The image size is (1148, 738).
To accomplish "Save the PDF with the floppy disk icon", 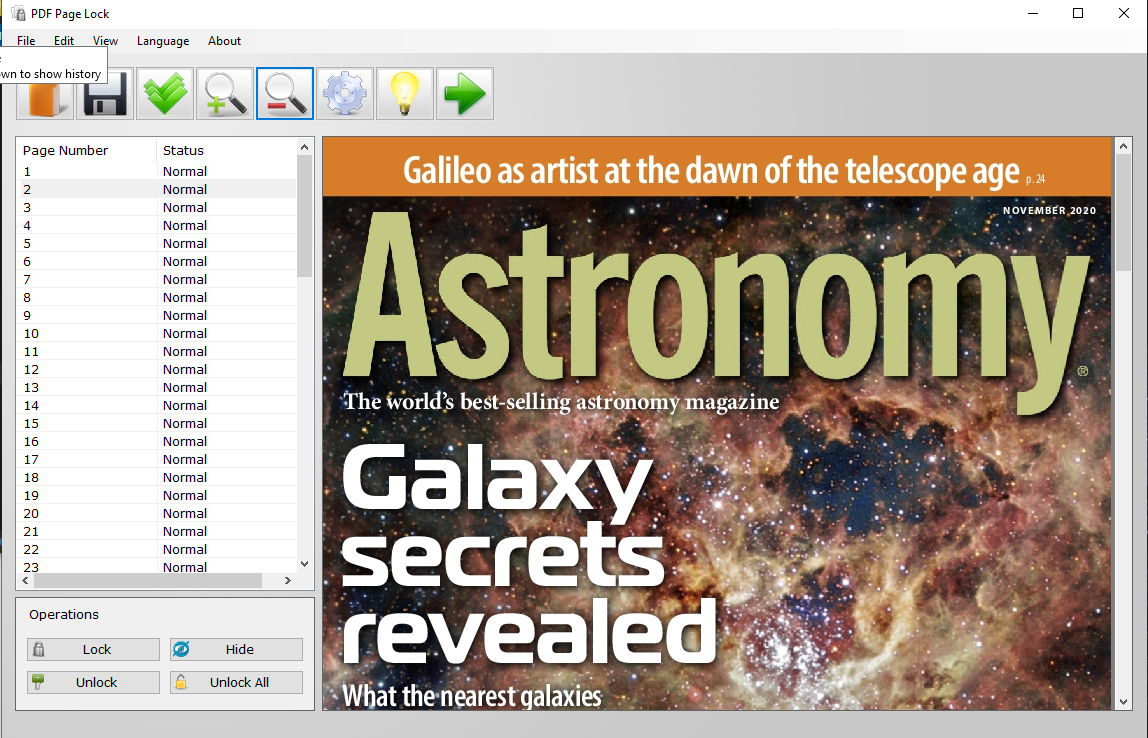I will 105,94.
